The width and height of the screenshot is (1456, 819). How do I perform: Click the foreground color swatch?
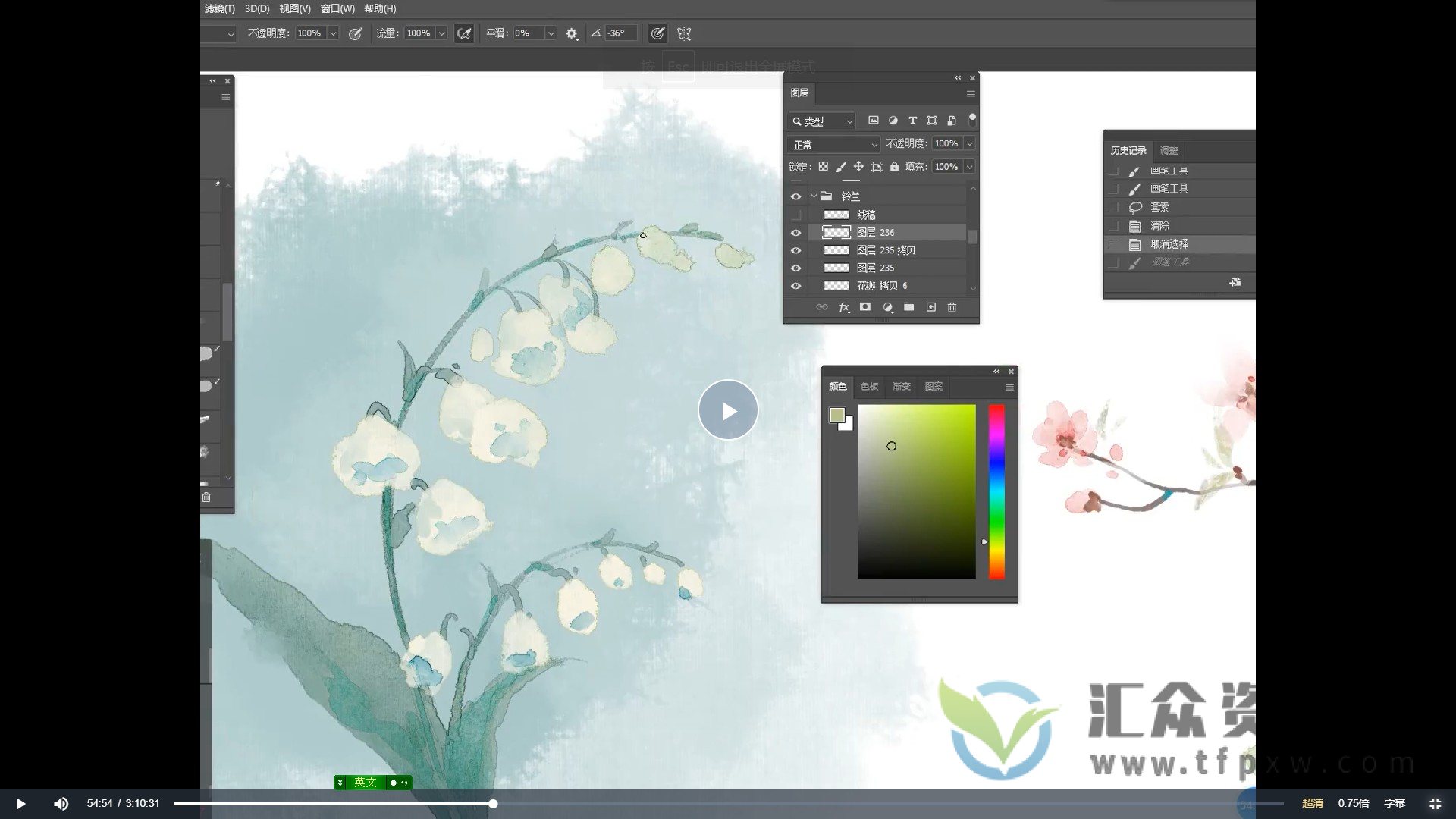coord(836,415)
